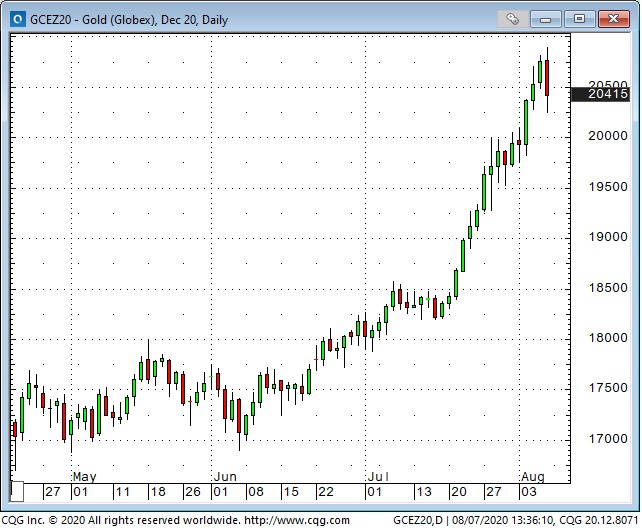Click date label 15 on time axis
This screenshot has height=528, width=642.
pyautogui.click(x=291, y=492)
